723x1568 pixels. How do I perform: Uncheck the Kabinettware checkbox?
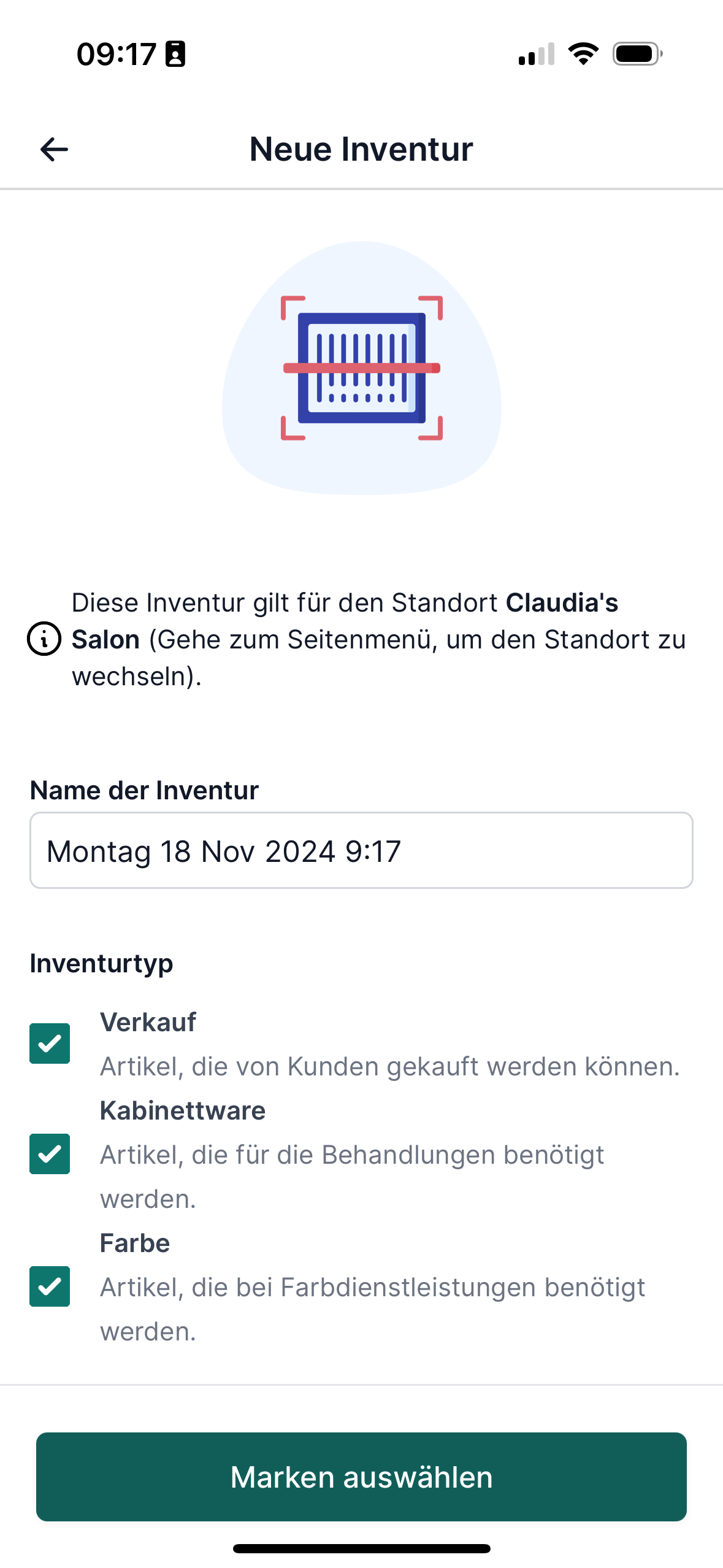click(x=50, y=1154)
